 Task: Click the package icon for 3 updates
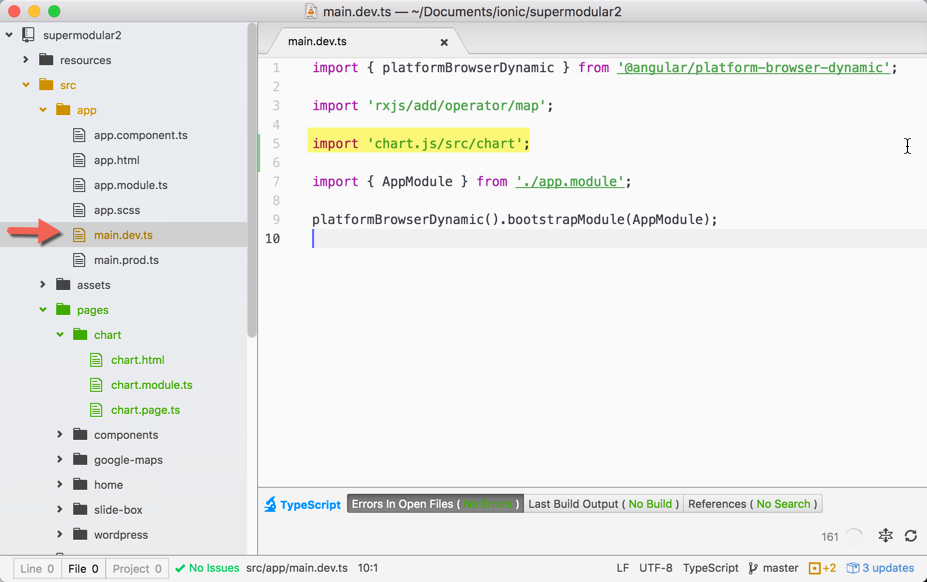(853, 568)
